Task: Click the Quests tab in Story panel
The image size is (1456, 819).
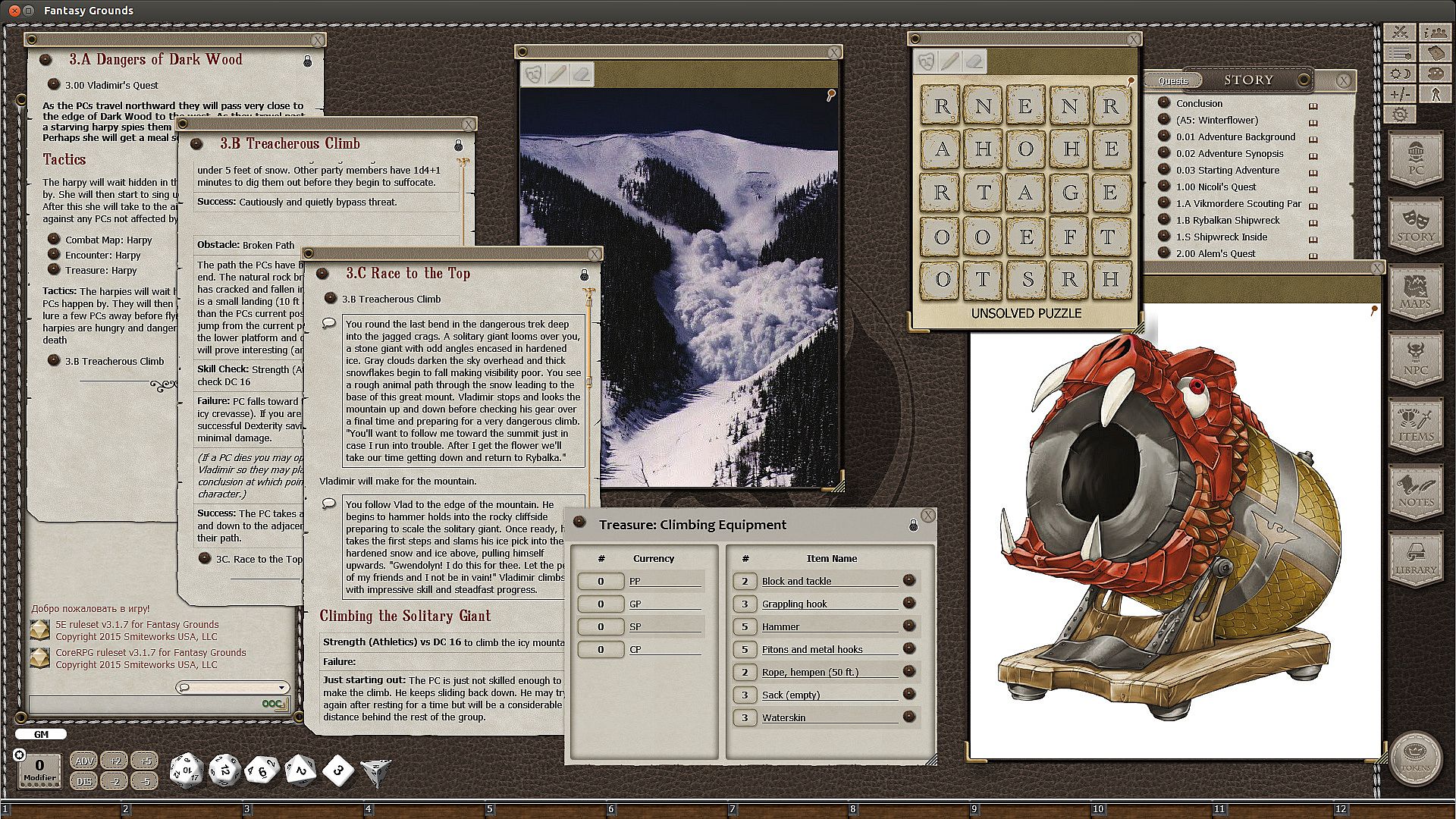Action: 1172,80
